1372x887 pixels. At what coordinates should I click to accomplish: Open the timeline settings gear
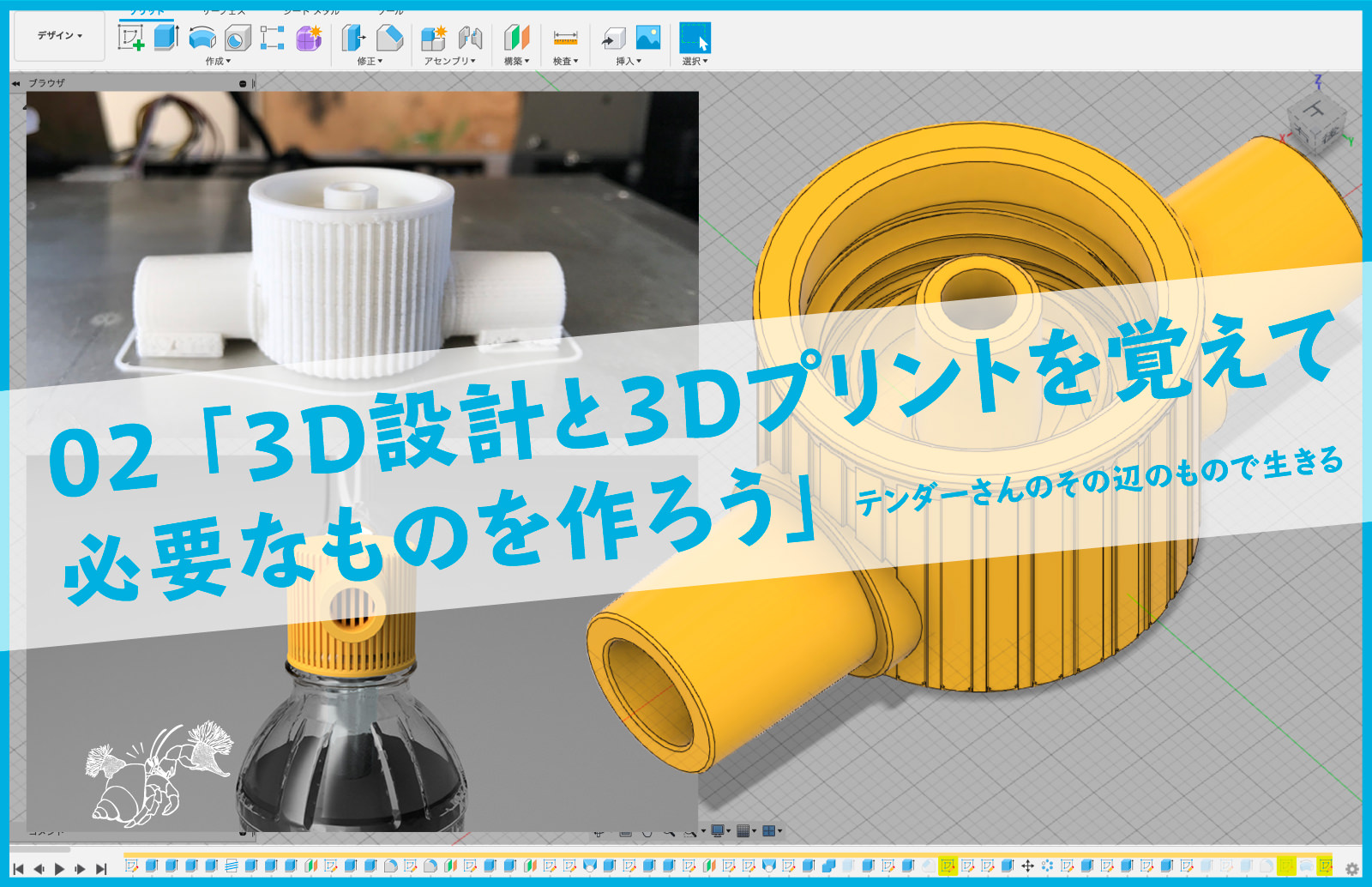tap(1352, 869)
